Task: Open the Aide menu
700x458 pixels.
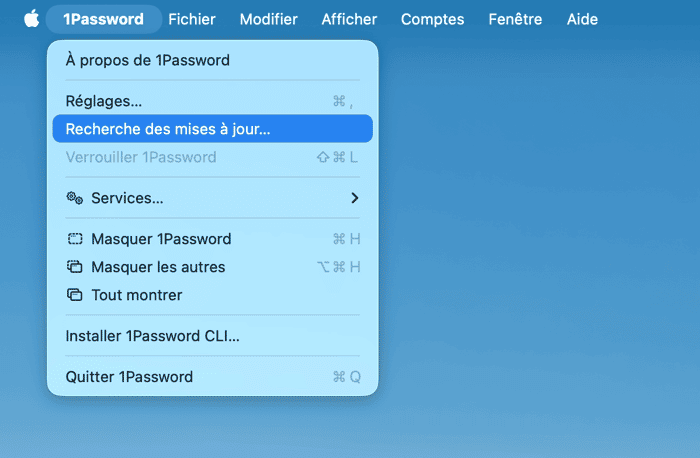Action: click(x=582, y=19)
